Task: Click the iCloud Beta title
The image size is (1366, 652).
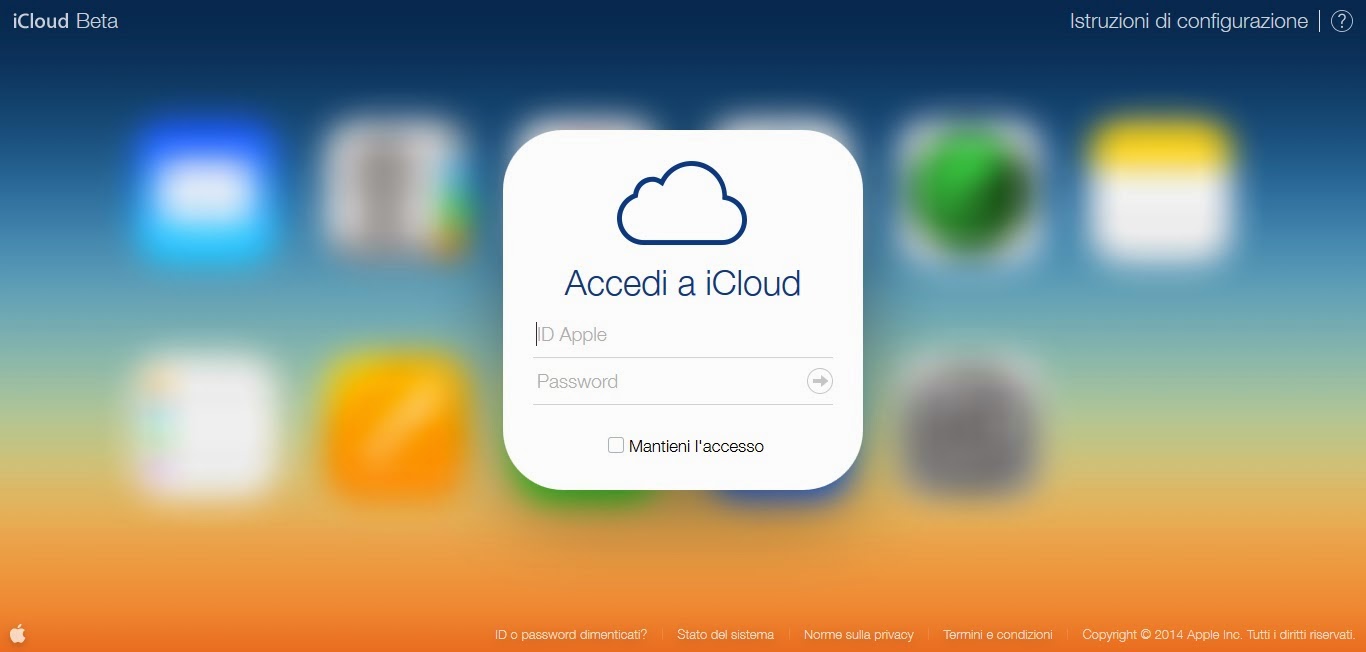Action: click(x=65, y=21)
